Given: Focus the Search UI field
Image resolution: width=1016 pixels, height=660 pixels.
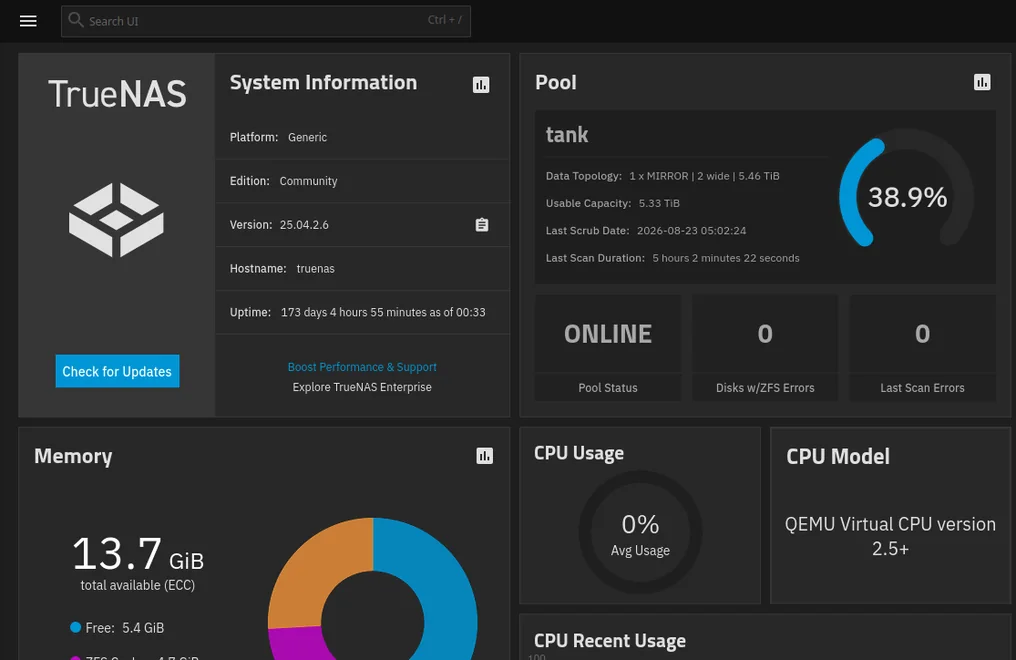Looking at the screenshot, I should click(266, 21).
